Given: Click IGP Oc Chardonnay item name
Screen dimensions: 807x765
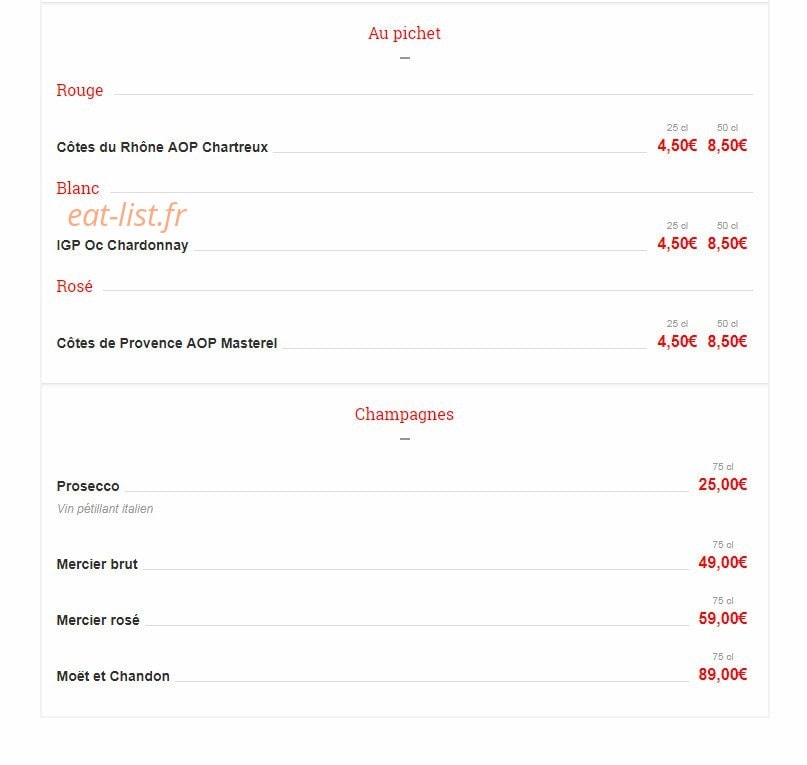Looking at the screenshot, I should click(122, 245).
